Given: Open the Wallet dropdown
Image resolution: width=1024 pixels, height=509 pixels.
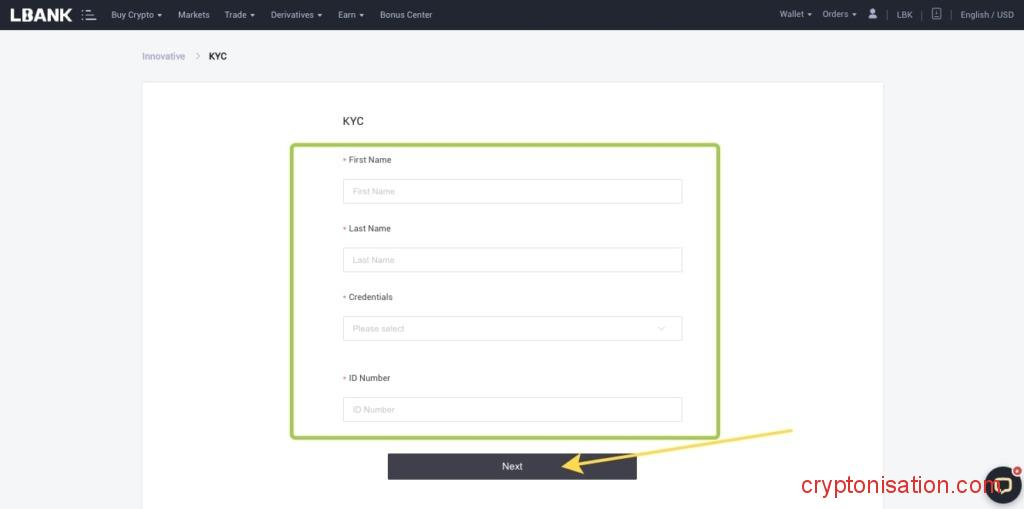Looking at the screenshot, I should pos(795,14).
